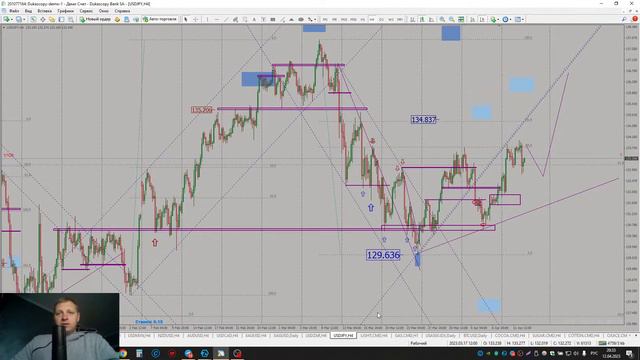Select the D1 timeframe button
The width and height of the screenshot is (640, 360).
click(x=381, y=19)
